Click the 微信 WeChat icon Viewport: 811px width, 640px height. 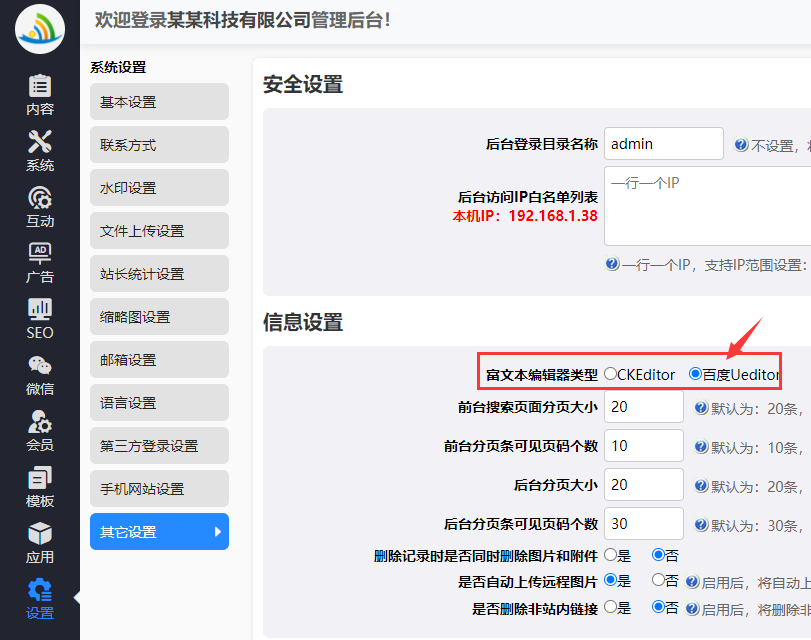(x=40, y=366)
